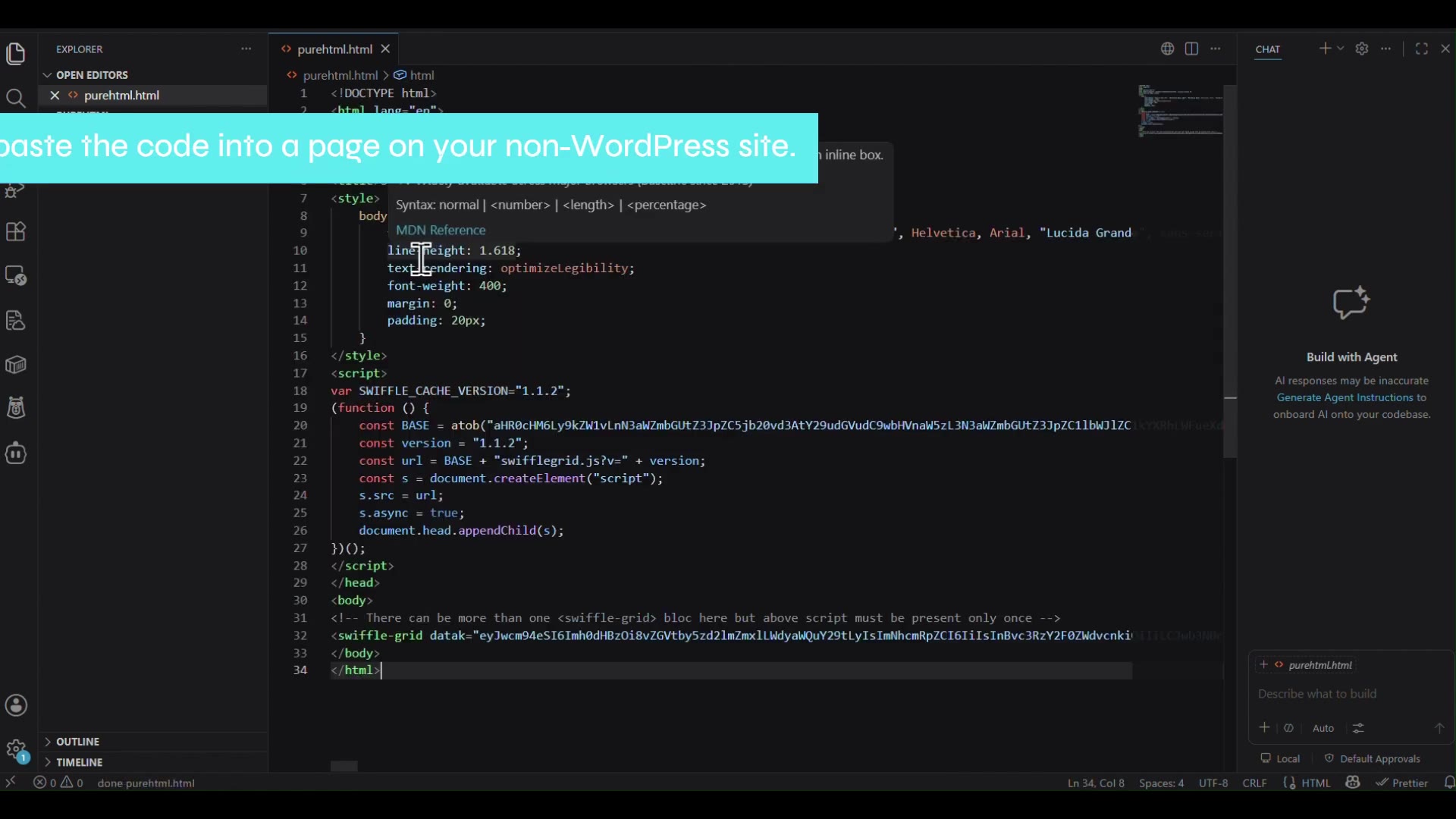Viewport: 1456px width, 819px height.
Task: Open the Extensions view in the activity bar
Action: pyautogui.click(x=16, y=231)
